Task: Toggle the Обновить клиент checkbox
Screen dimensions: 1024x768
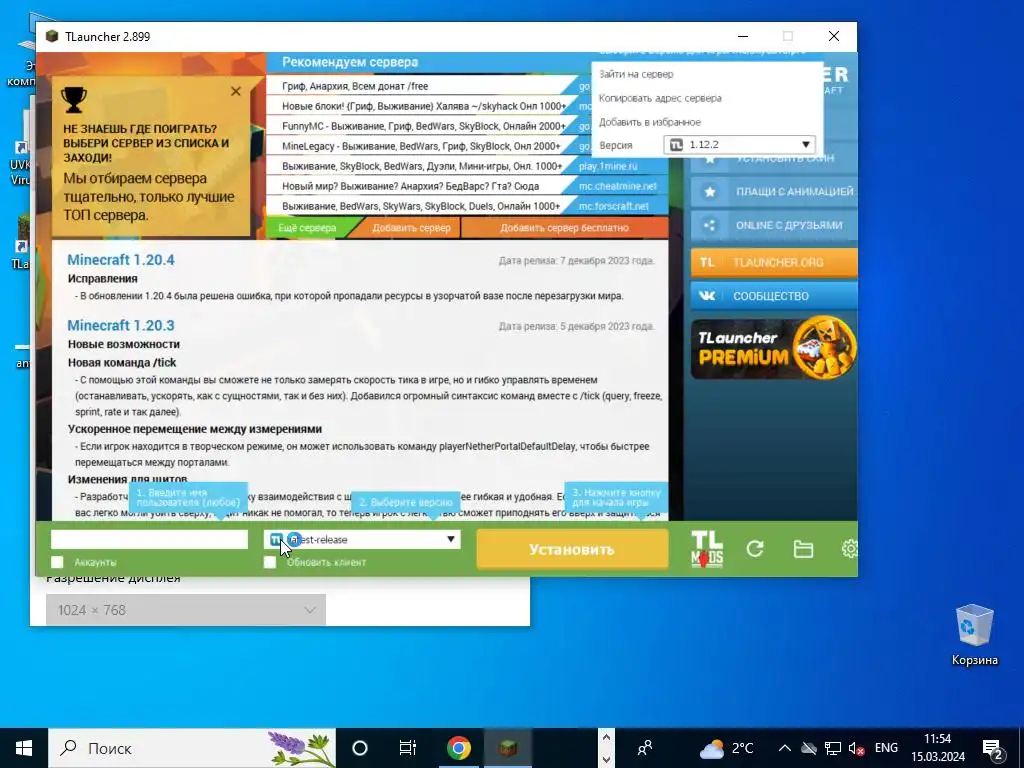Action: [x=270, y=562]
